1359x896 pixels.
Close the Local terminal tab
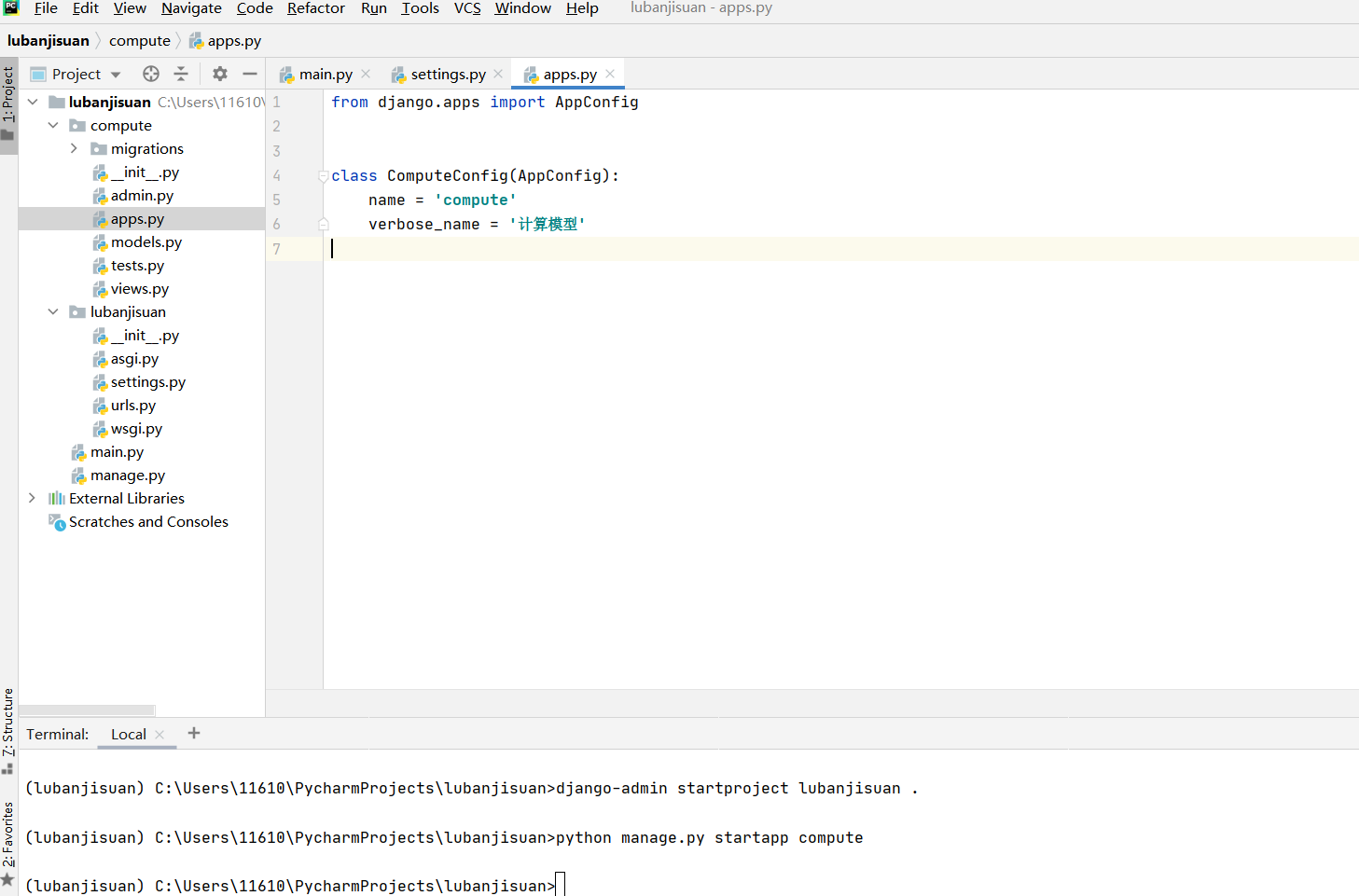click(159, 735)
